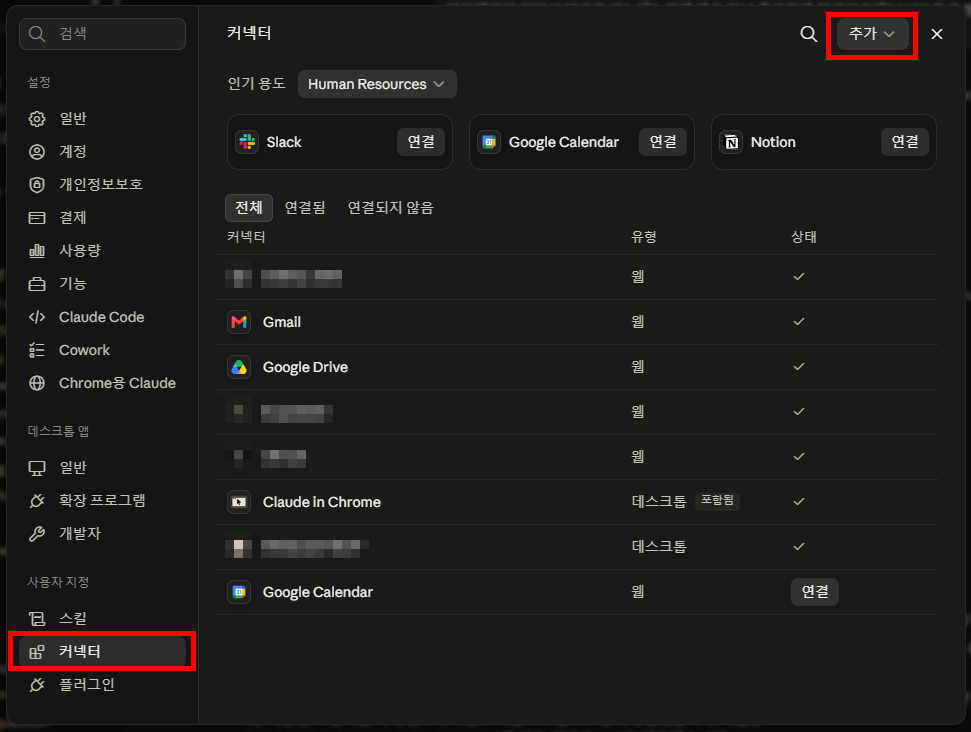Click the Gmail envelope icon

pyautogui.click(x=238, y=322)
